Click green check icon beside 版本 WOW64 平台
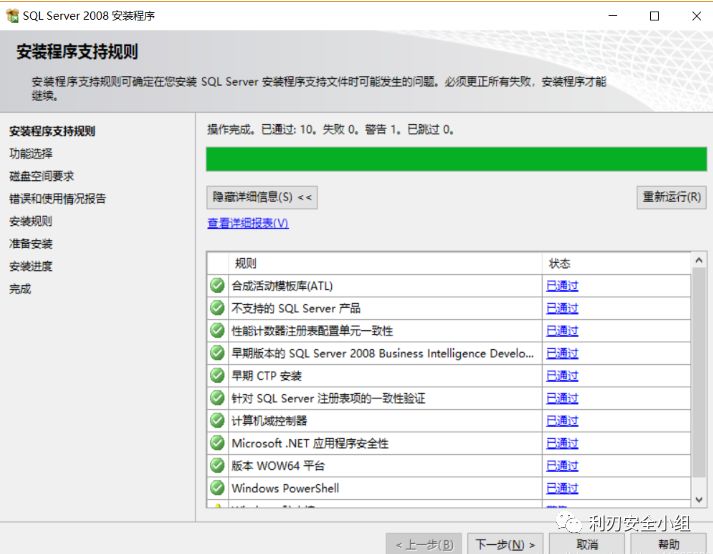Image resolution: width=713 pixels, height=554 pixels. coord(217,466)
